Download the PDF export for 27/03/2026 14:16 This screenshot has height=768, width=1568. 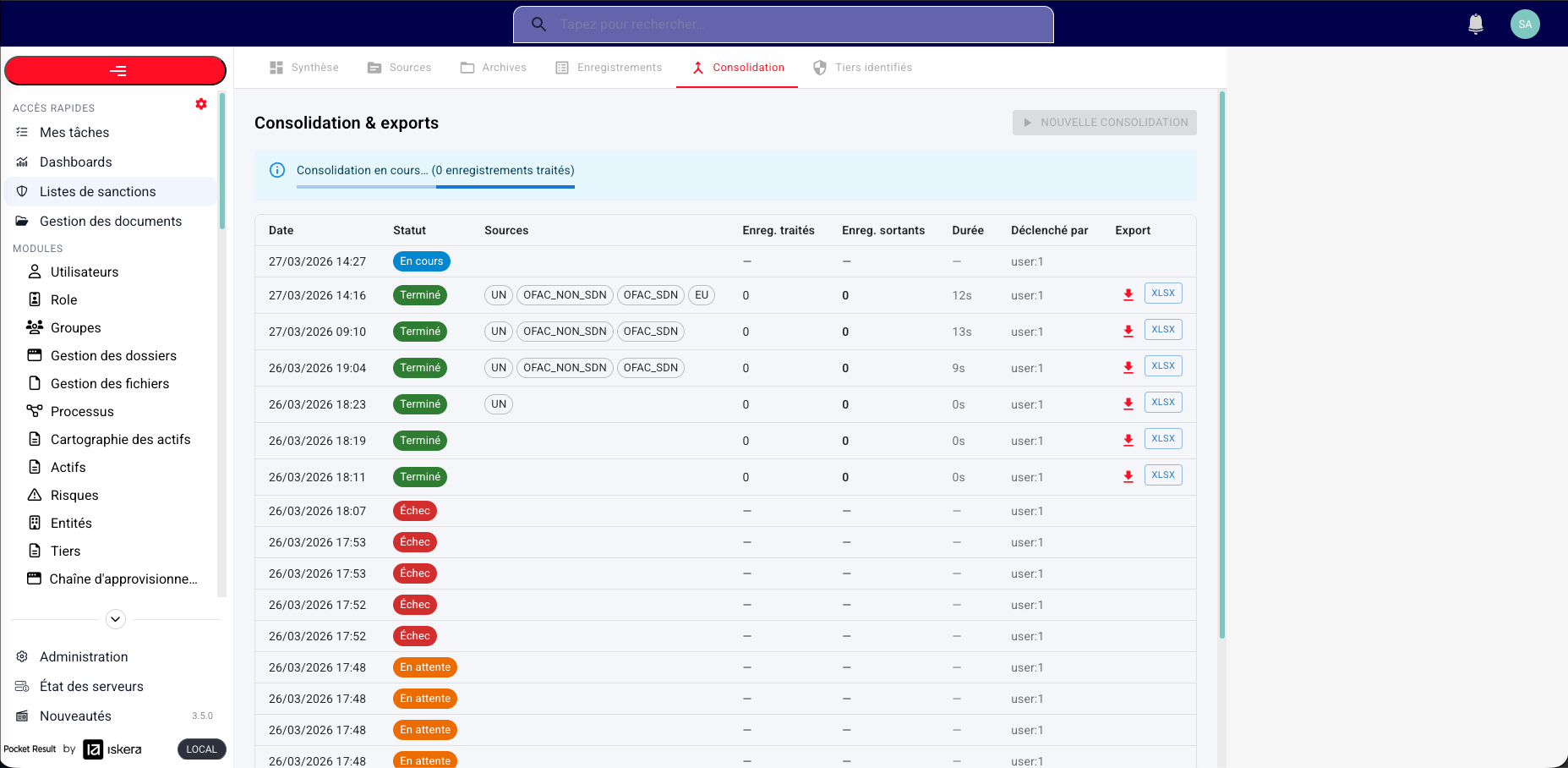tap(1128, 294)
